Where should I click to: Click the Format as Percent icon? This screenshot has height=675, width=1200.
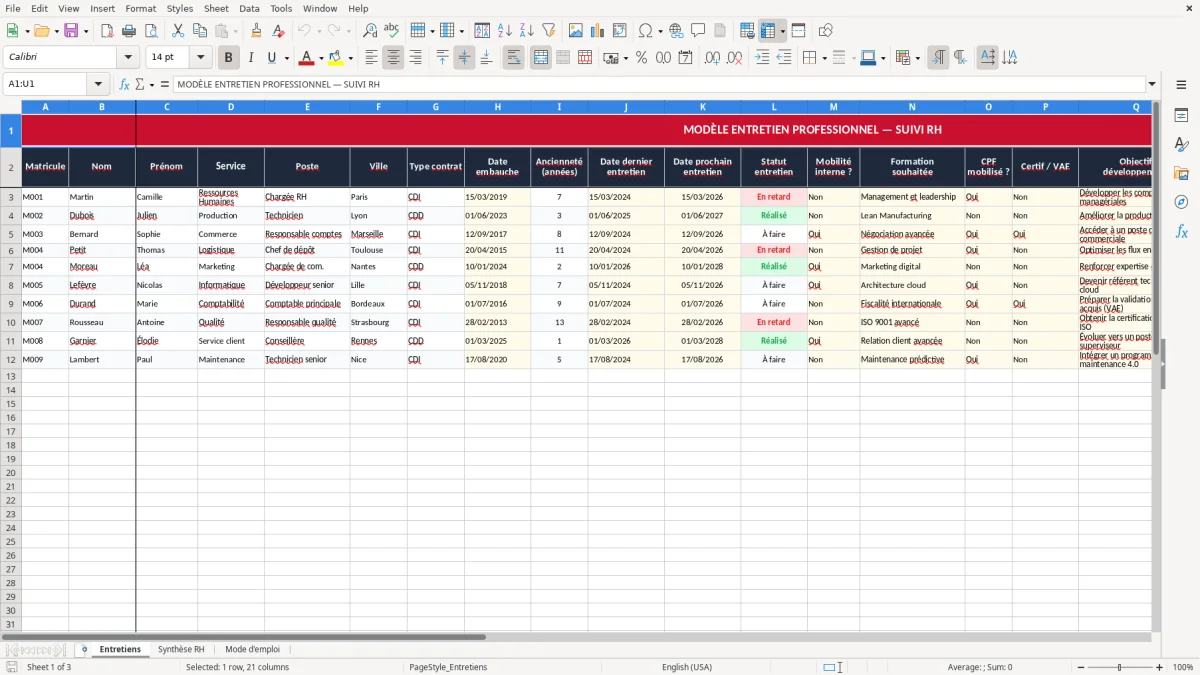[x=641, y=58]
